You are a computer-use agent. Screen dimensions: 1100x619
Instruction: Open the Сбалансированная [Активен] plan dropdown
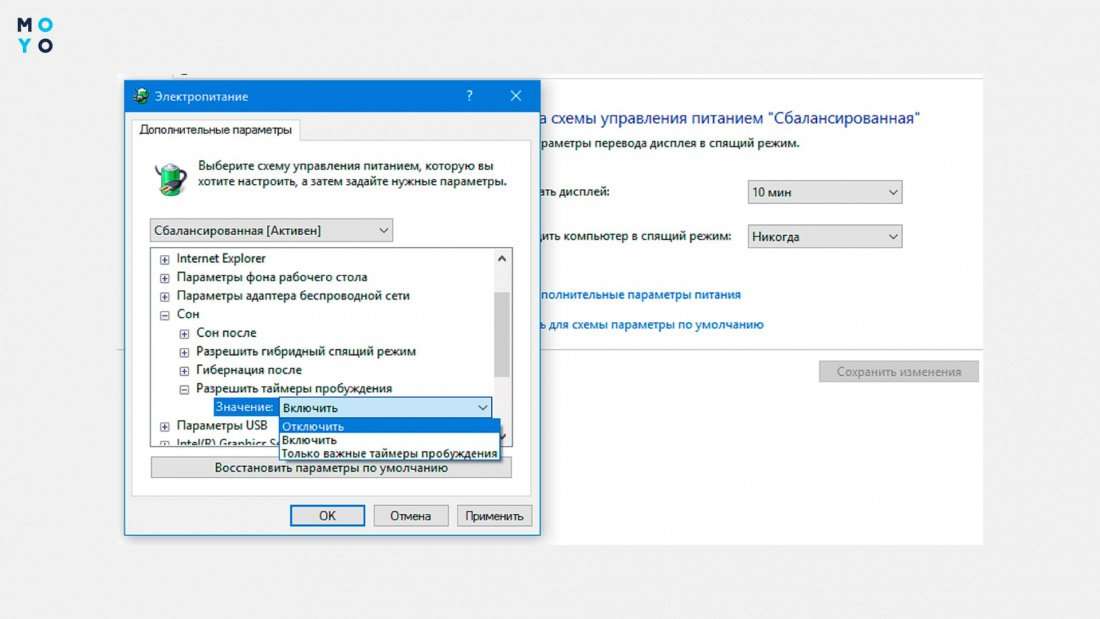(x=271, y=231)
